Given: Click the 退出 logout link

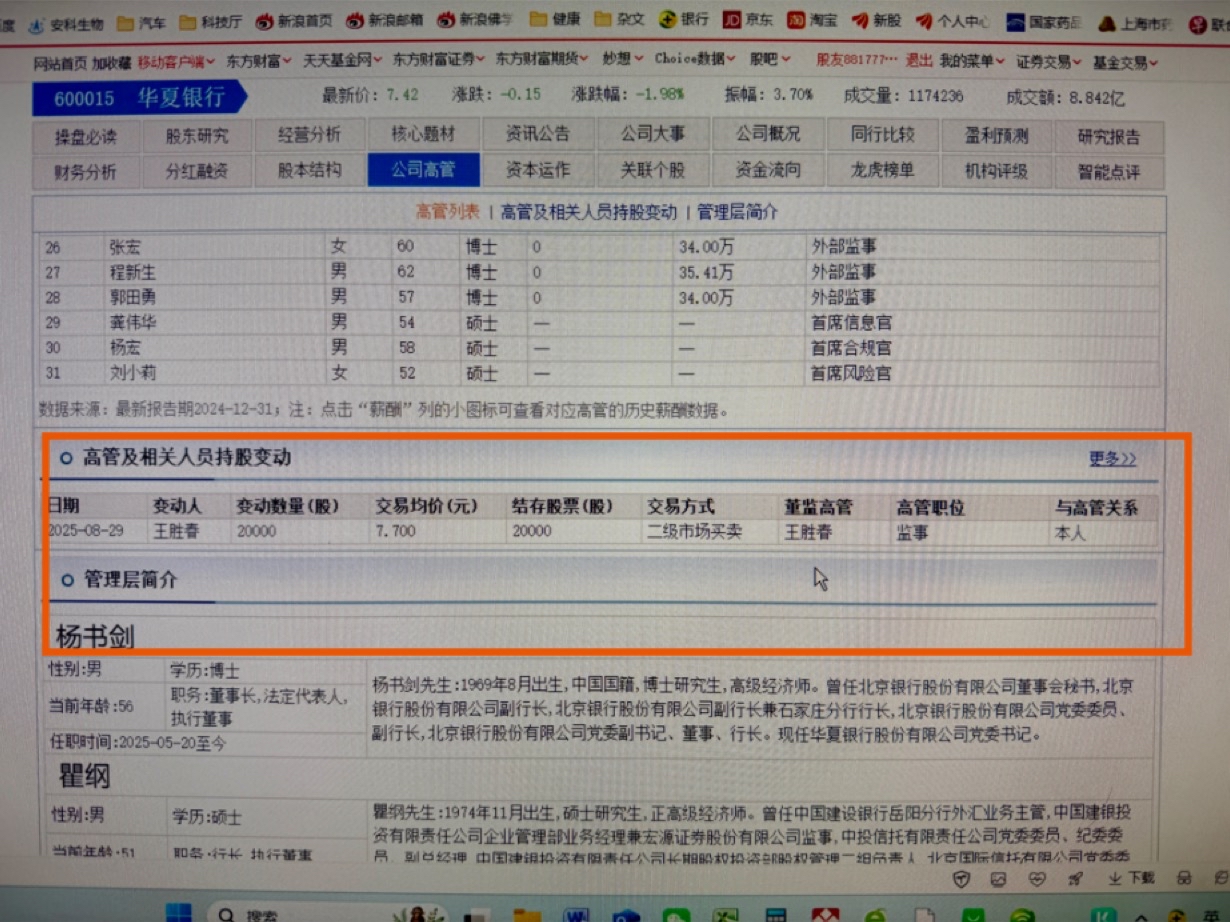Looking at the screenshot, I should click(x=919, y=60).
